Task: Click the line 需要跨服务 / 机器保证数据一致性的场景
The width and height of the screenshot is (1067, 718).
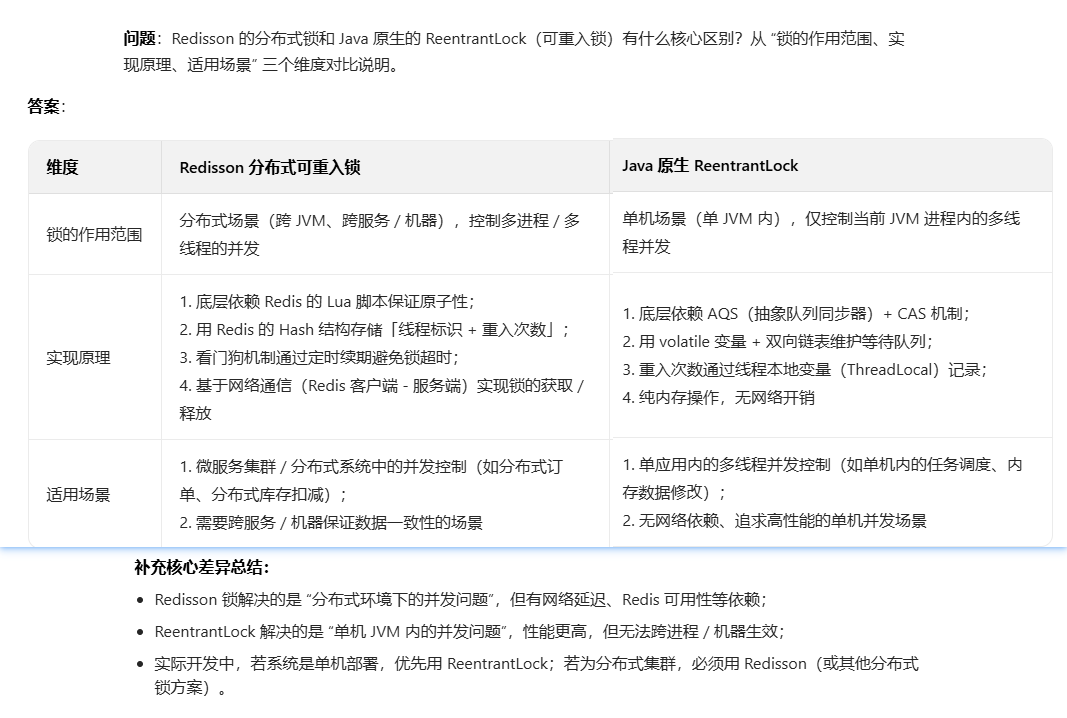Action: 331,523
